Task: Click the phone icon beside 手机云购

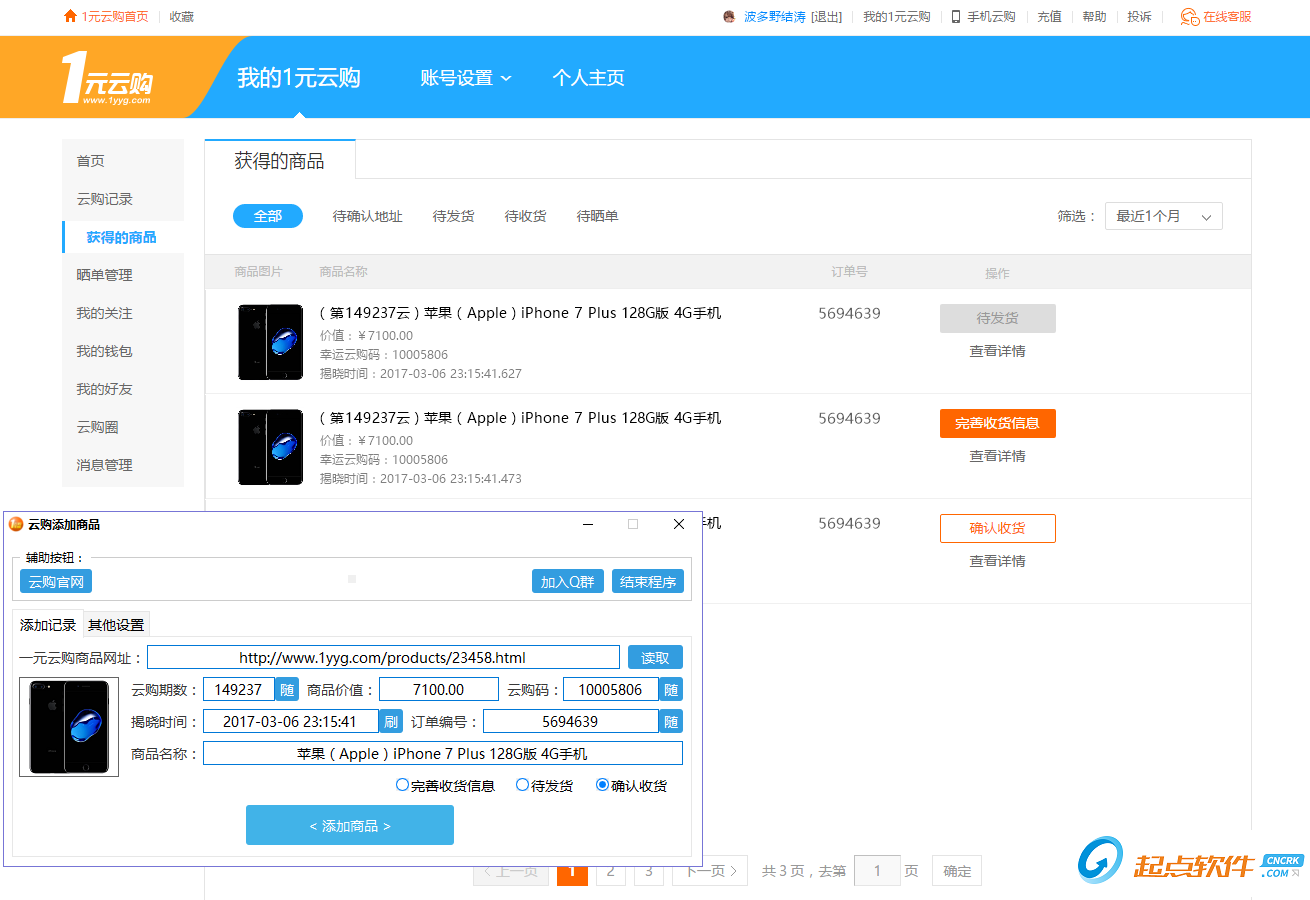Action: [x=956, y=17]
